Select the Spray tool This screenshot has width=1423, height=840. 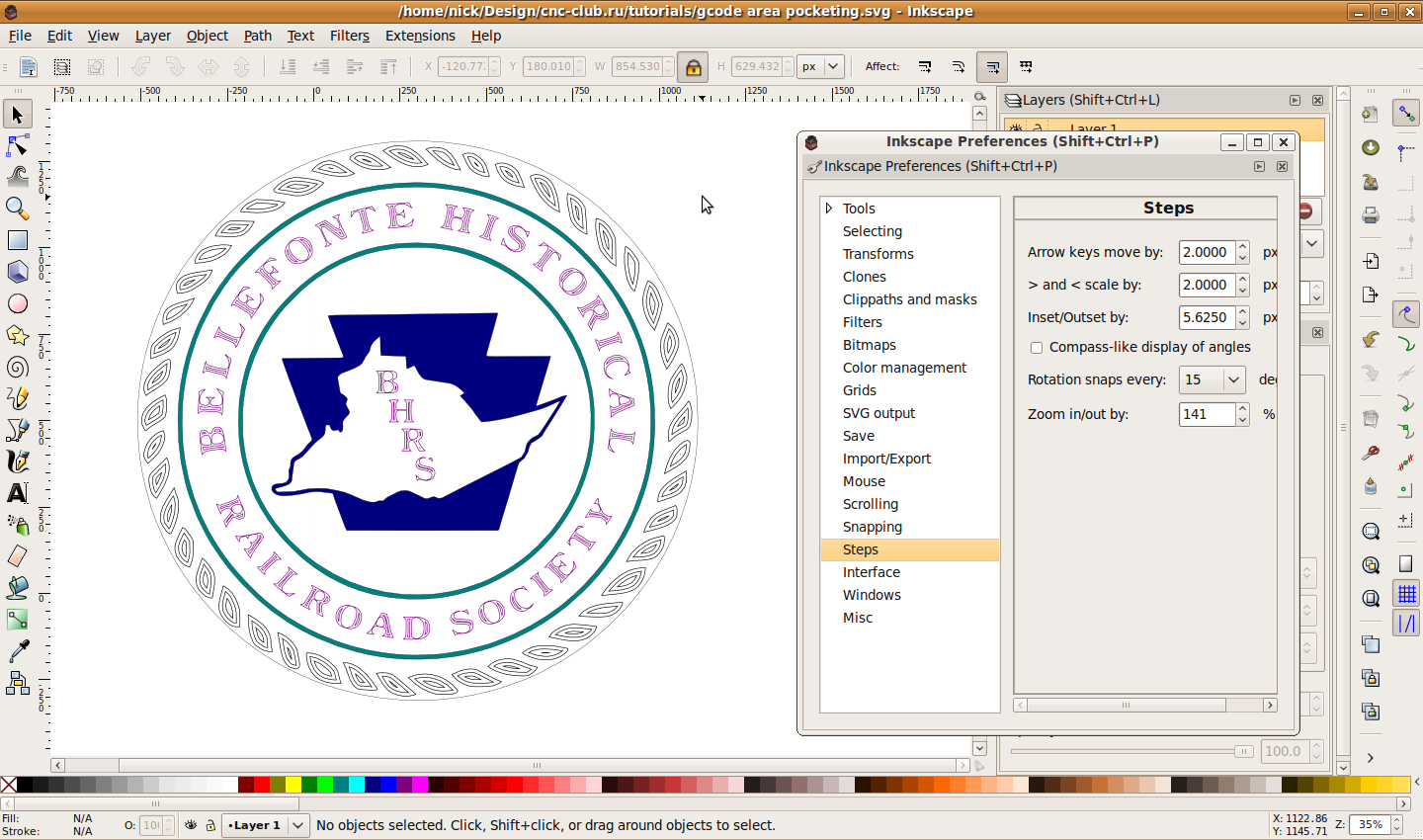(x=18, y=525)
